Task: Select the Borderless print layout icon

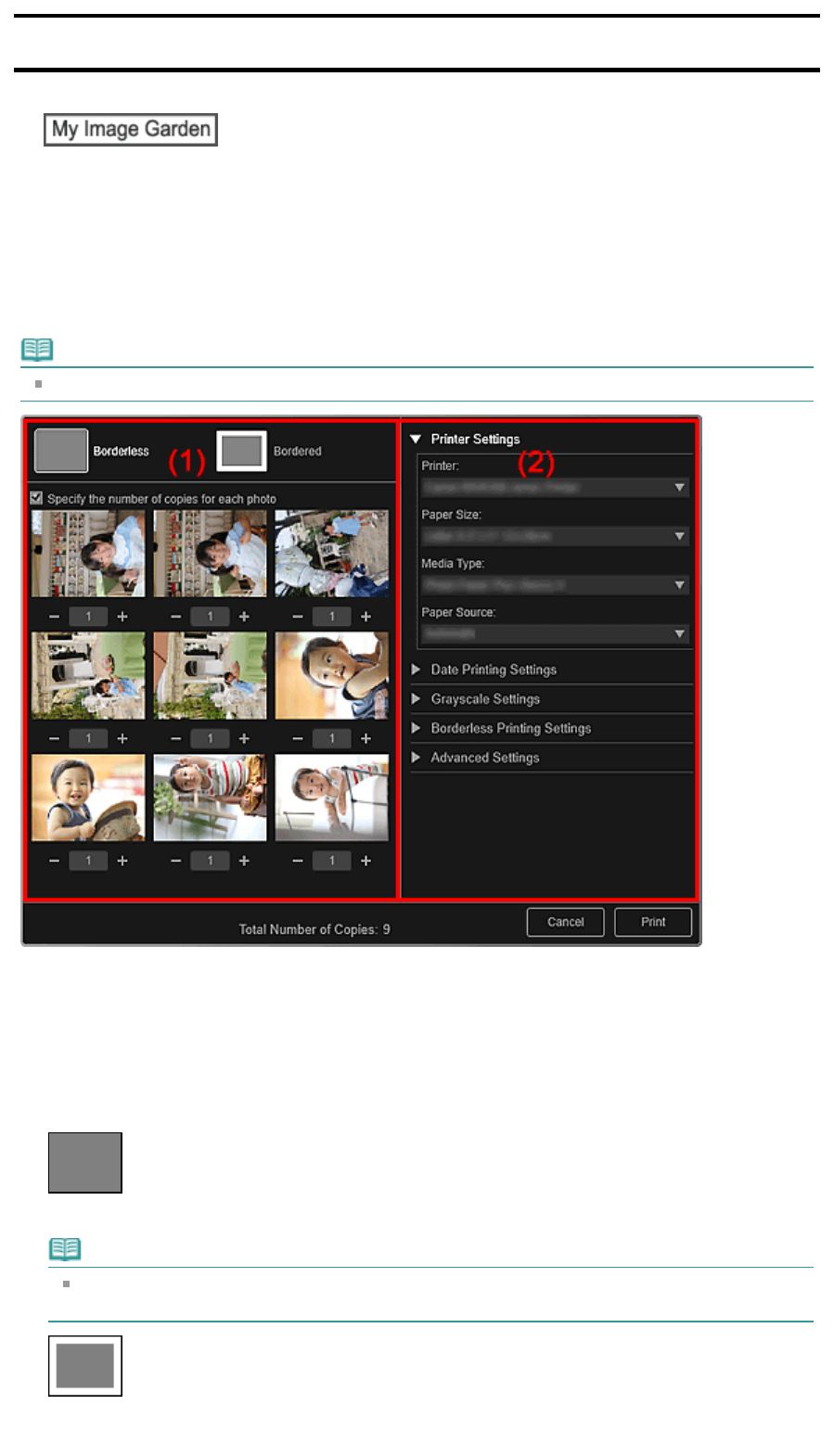Action: 61,451
